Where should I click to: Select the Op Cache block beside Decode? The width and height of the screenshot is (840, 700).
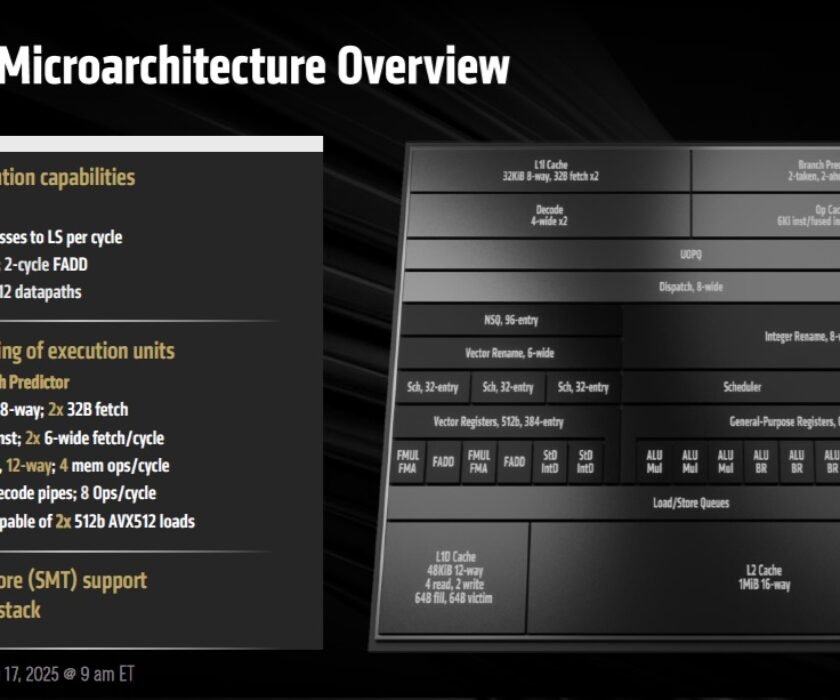766,215
